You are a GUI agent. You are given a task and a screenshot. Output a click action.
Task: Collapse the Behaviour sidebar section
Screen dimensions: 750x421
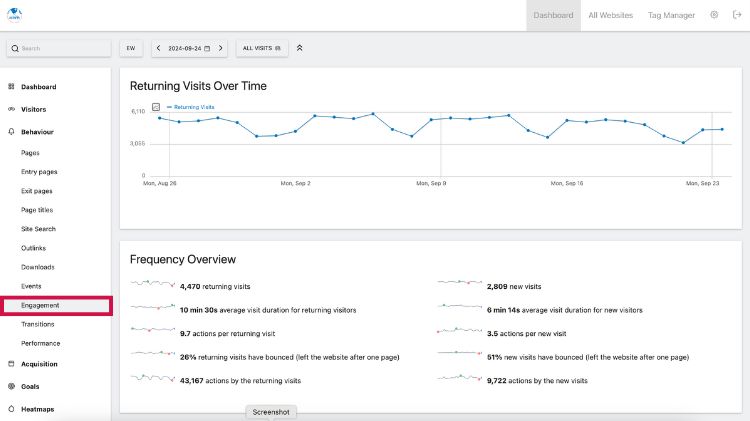37,132
